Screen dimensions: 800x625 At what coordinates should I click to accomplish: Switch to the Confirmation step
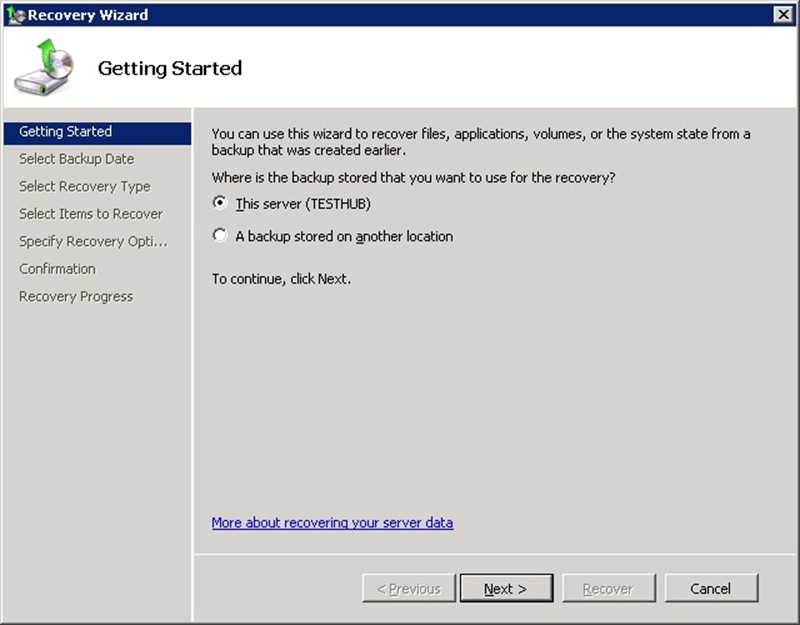click(x=57, y=269)
